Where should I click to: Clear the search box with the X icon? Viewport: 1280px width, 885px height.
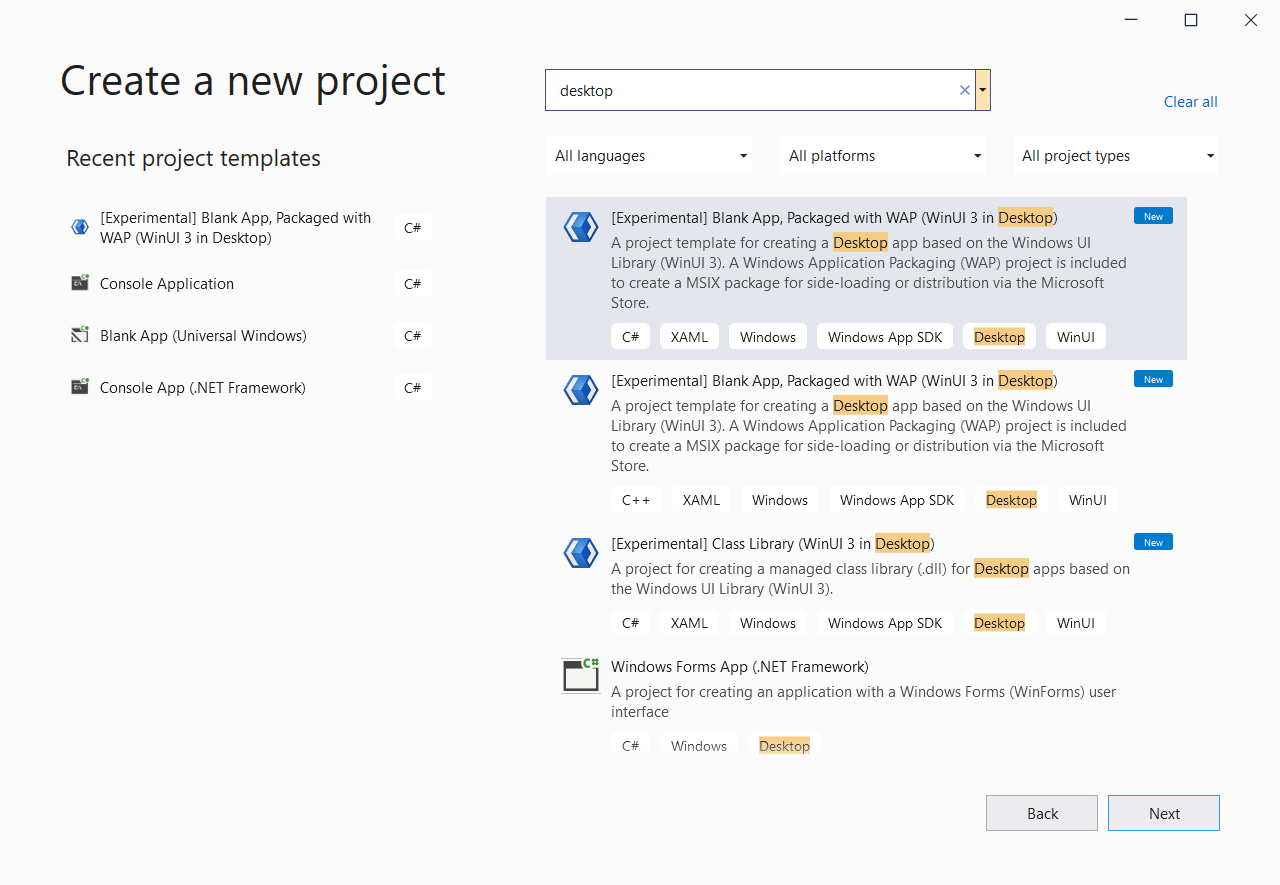[965, 90]
